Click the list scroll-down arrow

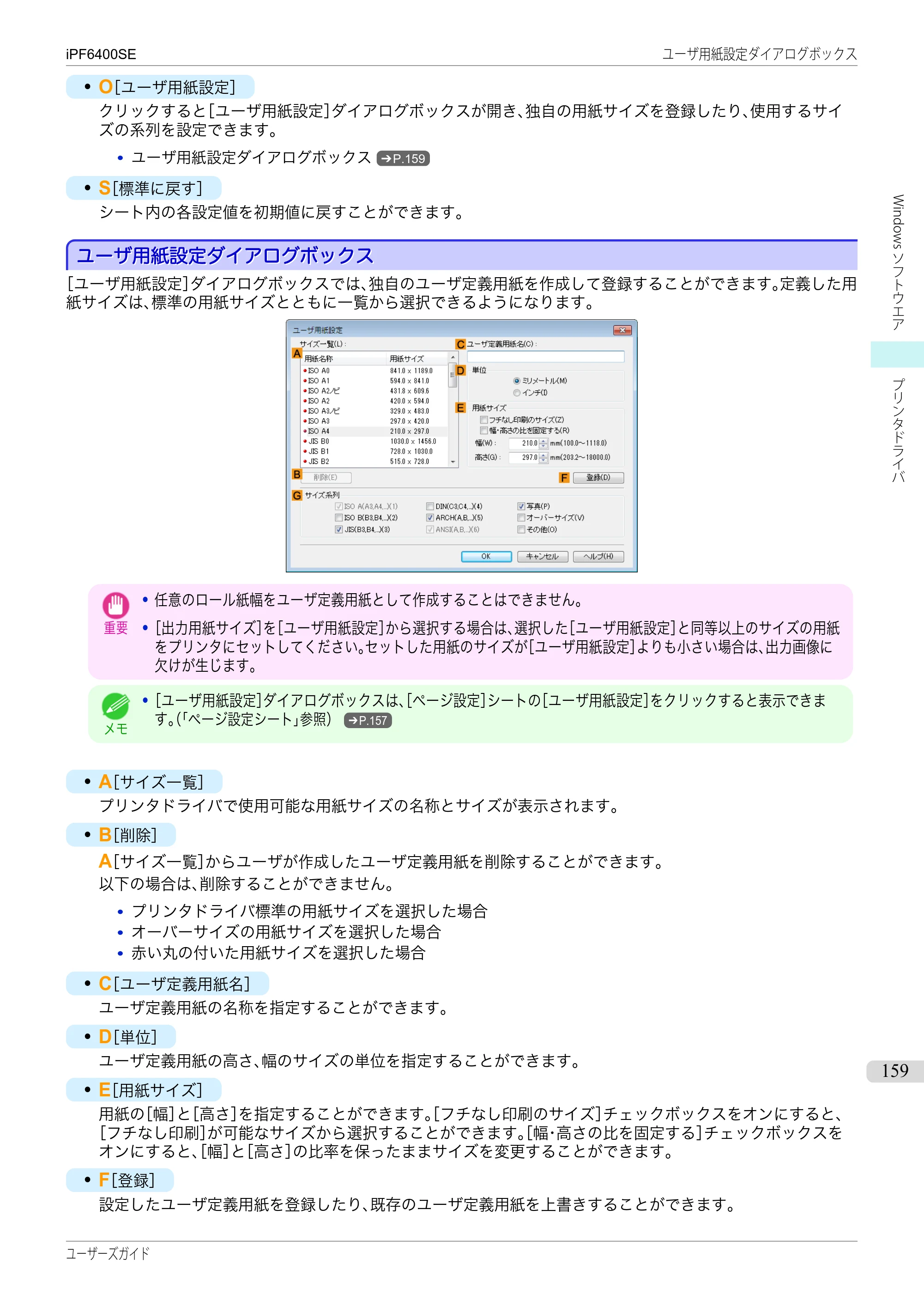[x=453, y=462]
